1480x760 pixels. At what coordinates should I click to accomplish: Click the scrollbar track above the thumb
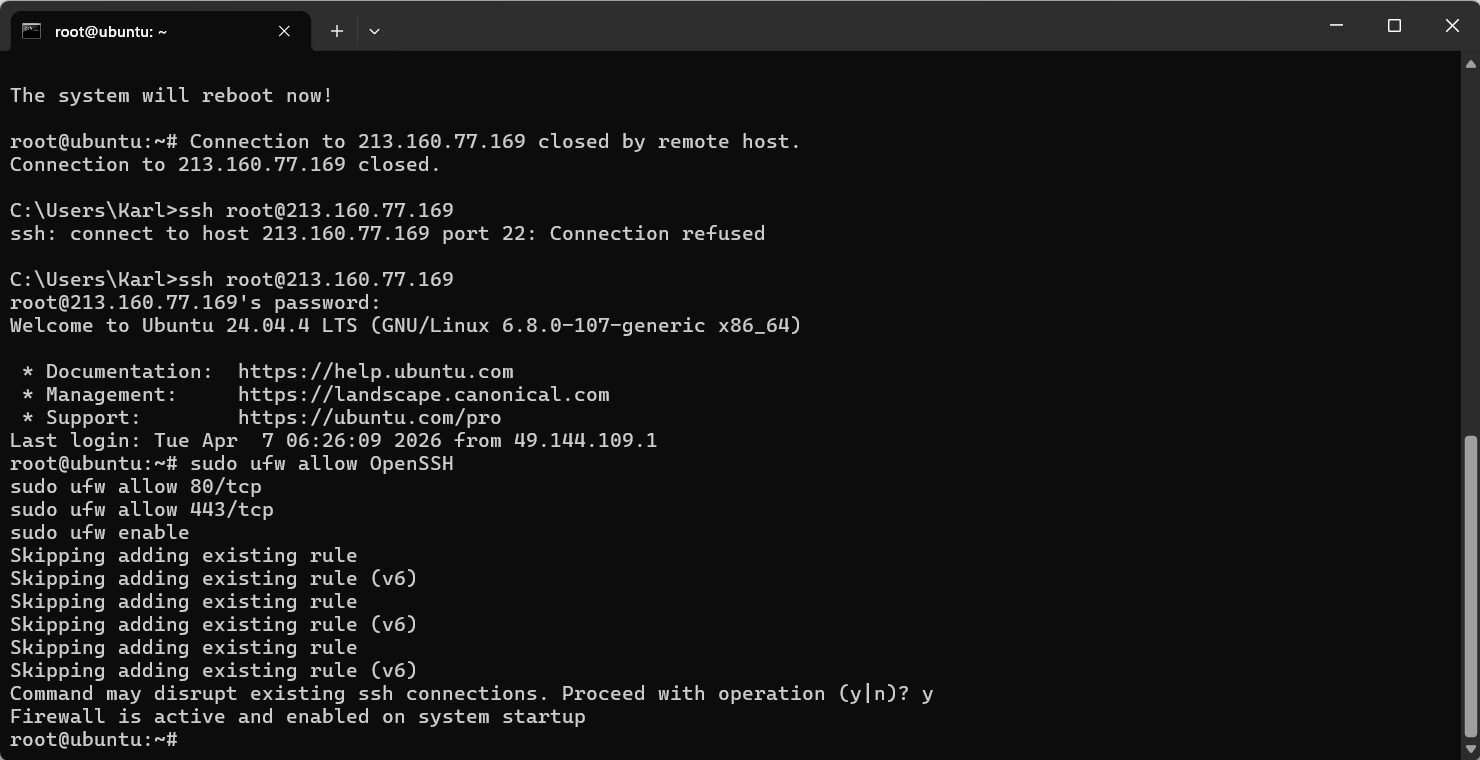(x=1471, y=250)
